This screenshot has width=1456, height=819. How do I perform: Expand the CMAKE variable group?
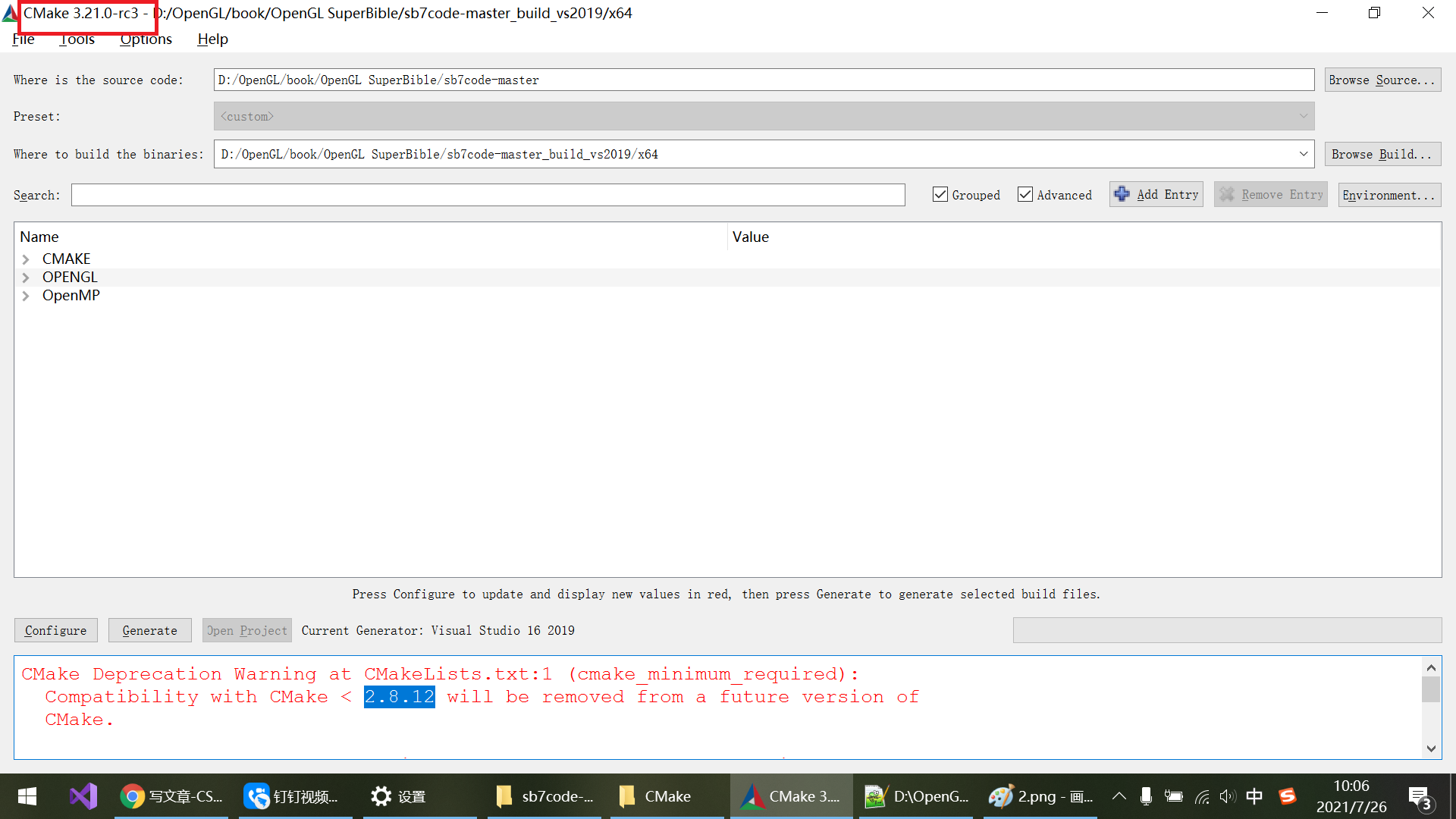[27, 259]
